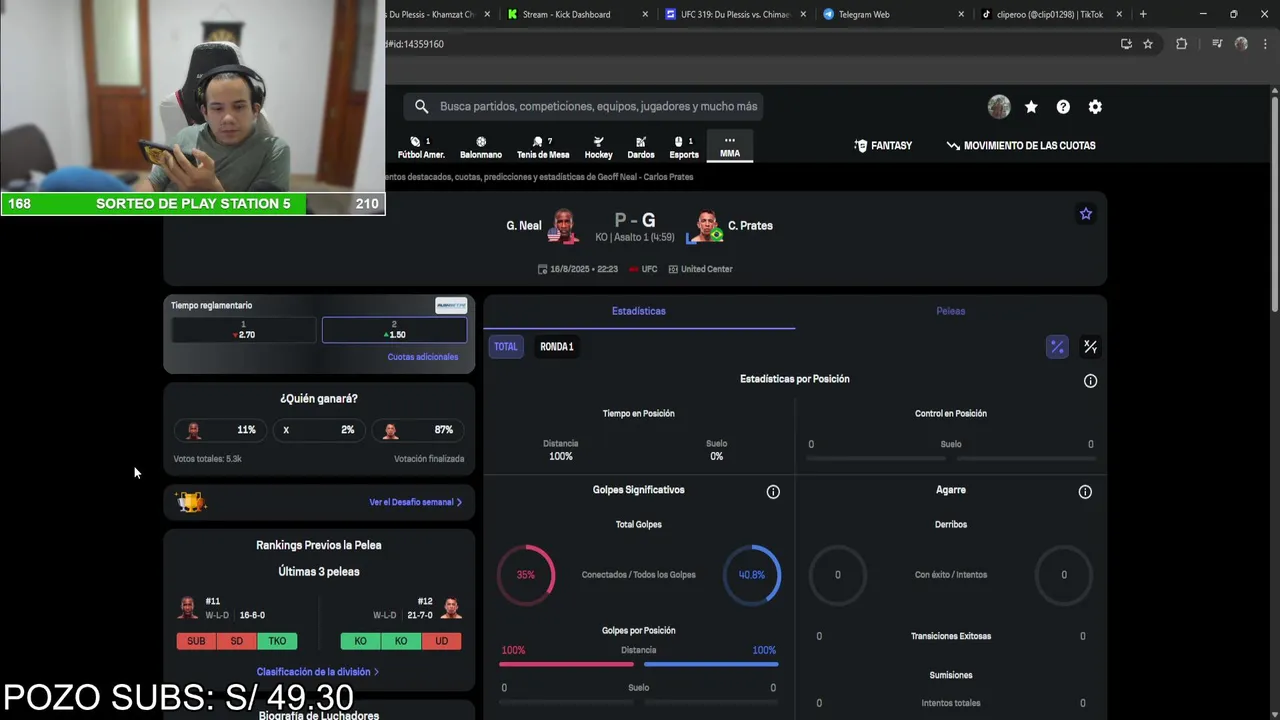Click the C. Prates fighter photo
This screenshot has width=1280, height=720.
click(706, 227)
